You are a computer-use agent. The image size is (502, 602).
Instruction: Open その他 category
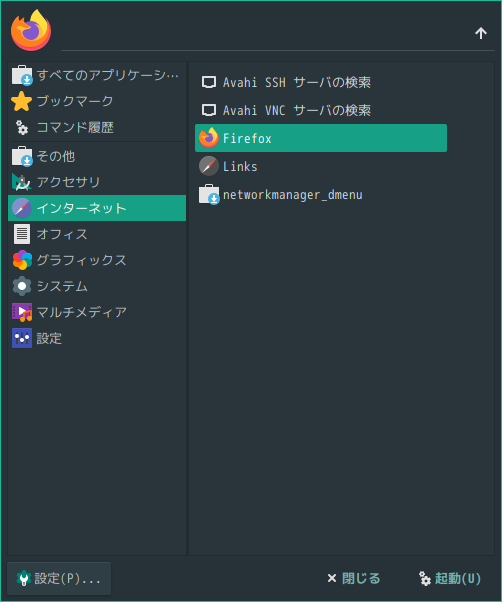(97, 156)
